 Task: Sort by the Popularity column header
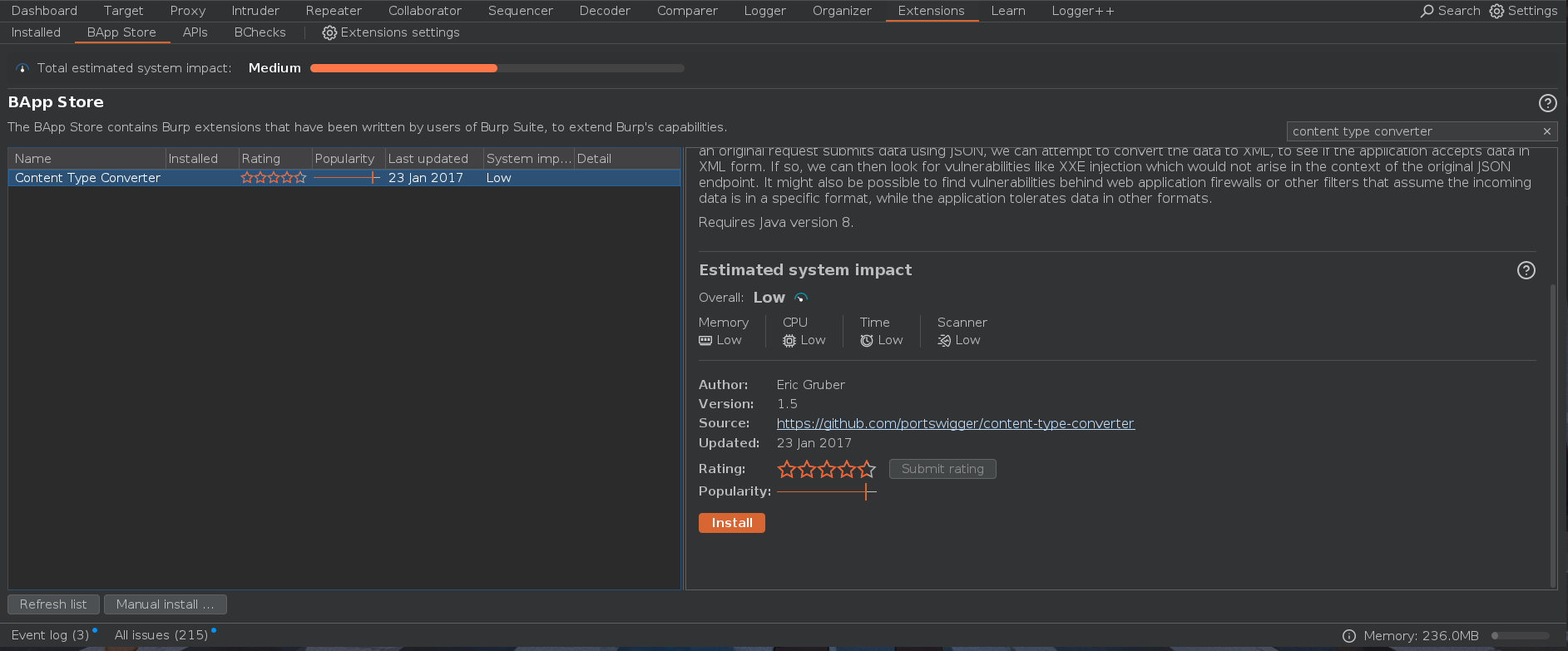pos(349,159)
